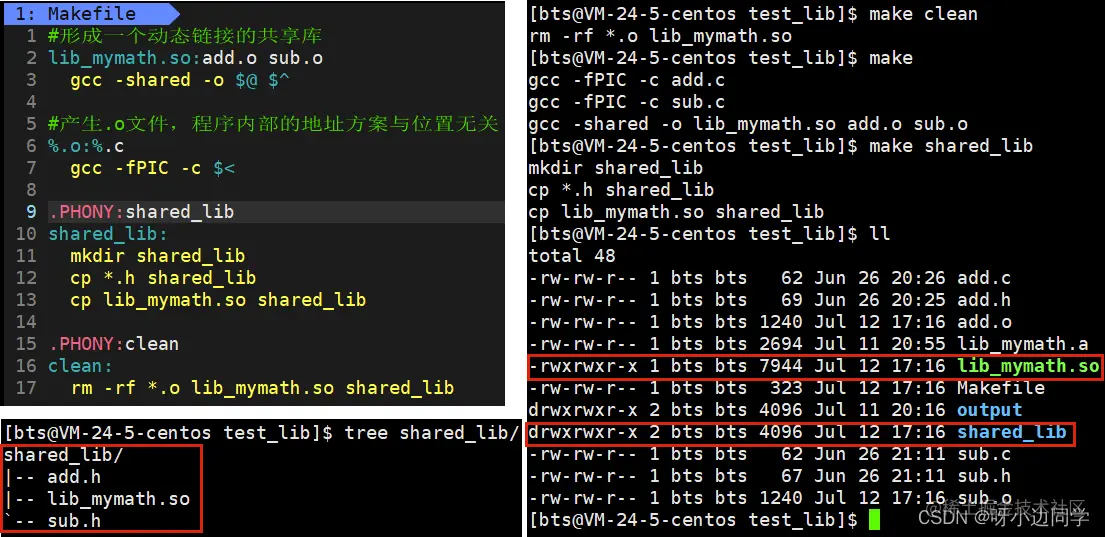Viewport: 1105px width, 537px height.
Task: Click the 'lib_mymath.a' file name in the listing
Action: [1023, 344]
